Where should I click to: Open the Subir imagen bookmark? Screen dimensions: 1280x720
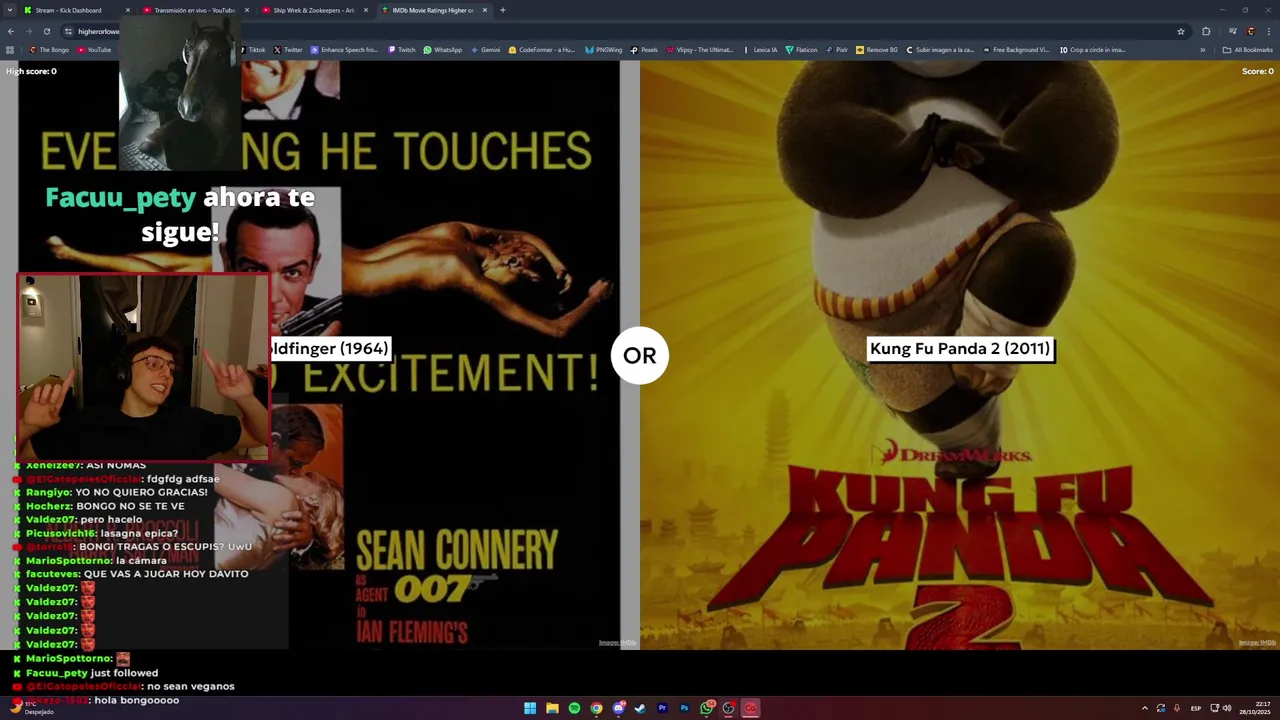940,49
